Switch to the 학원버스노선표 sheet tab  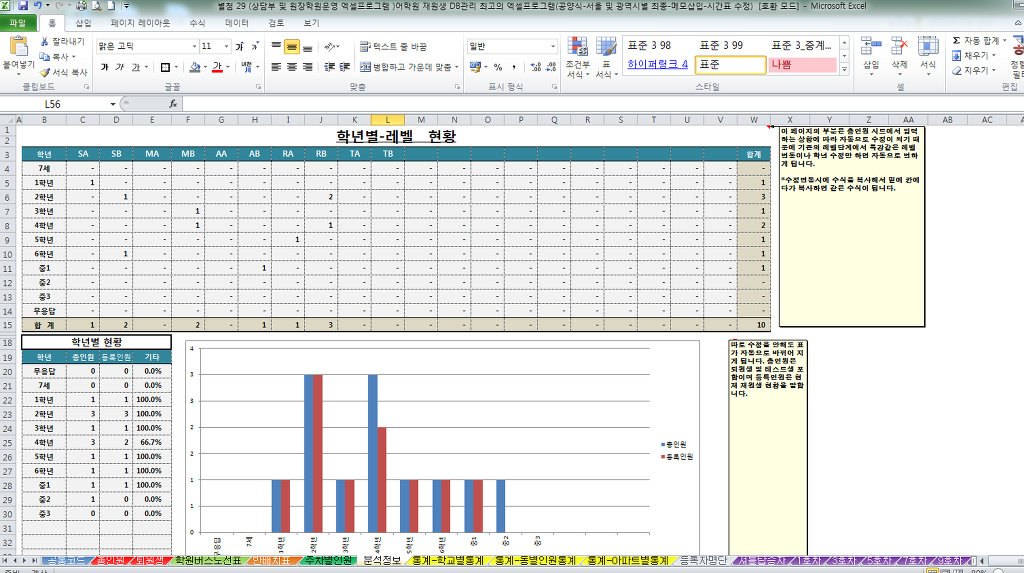(x=208, y=561)
